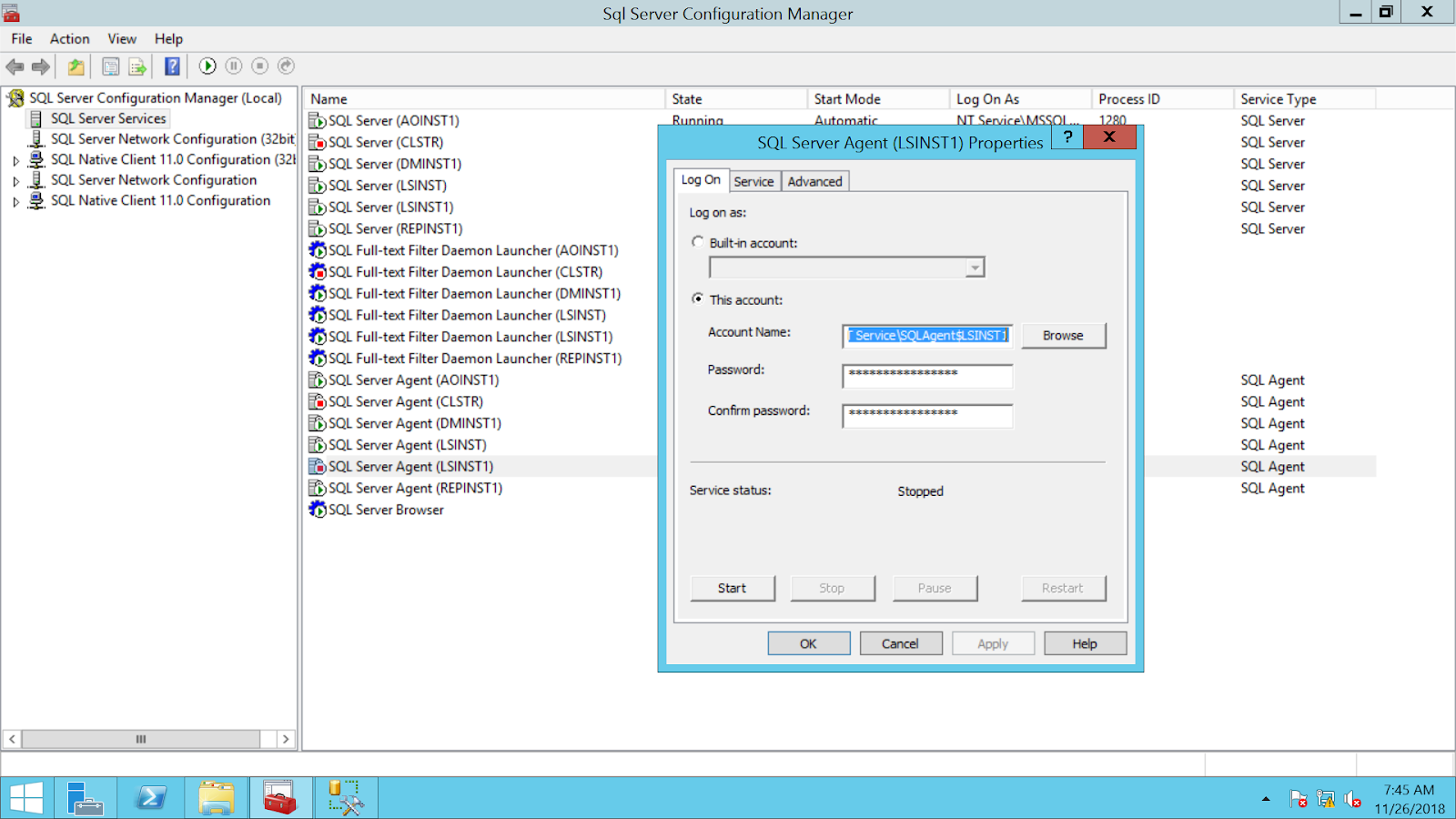This screenshot has width=1456, height=819.
Task: Select SQL Server Network Configuration (32bit) tree item
Action: click(x=173, y=139)
